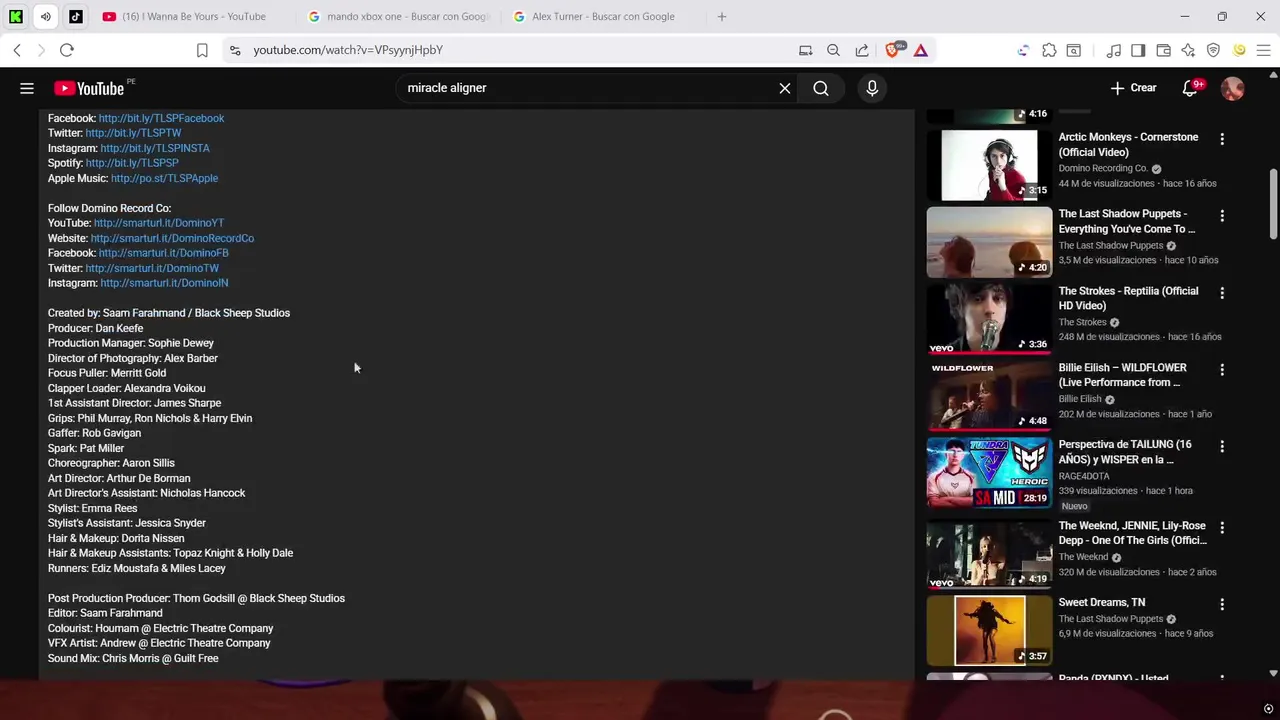This screenshot has width=1280, height=720.
Task: Switch to the pinned Kick tab
Action: coord(16,16)
